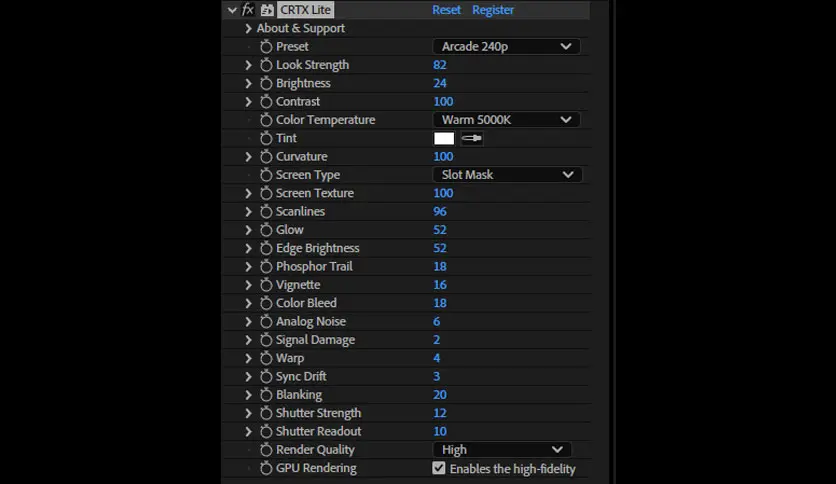This screenshot has height=484, width=836.
Task: Expand the Phosphor Trail property
Action: [248, 267]
